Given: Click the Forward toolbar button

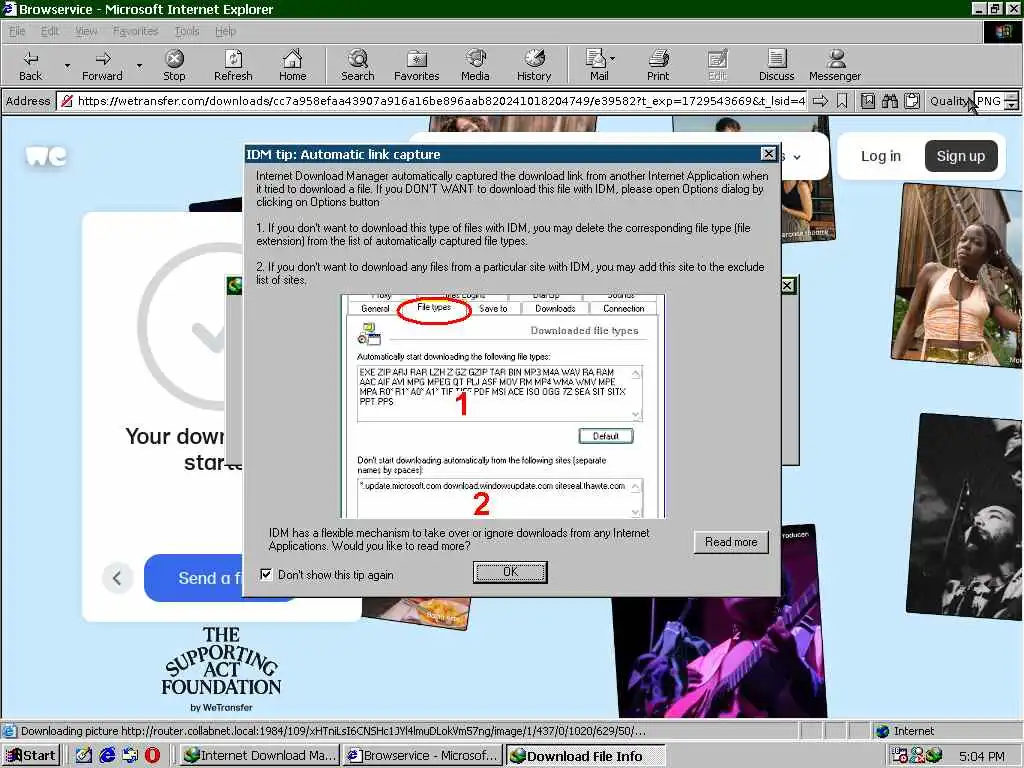Looking at the screenshot, I should (x=102, y=66).
